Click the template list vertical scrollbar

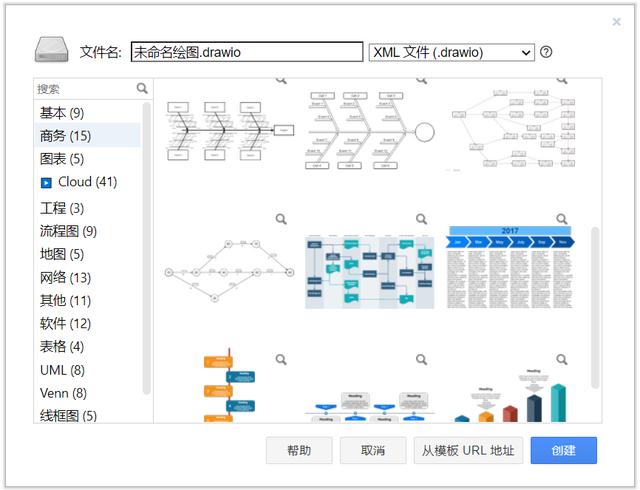(x=595, y=300)
